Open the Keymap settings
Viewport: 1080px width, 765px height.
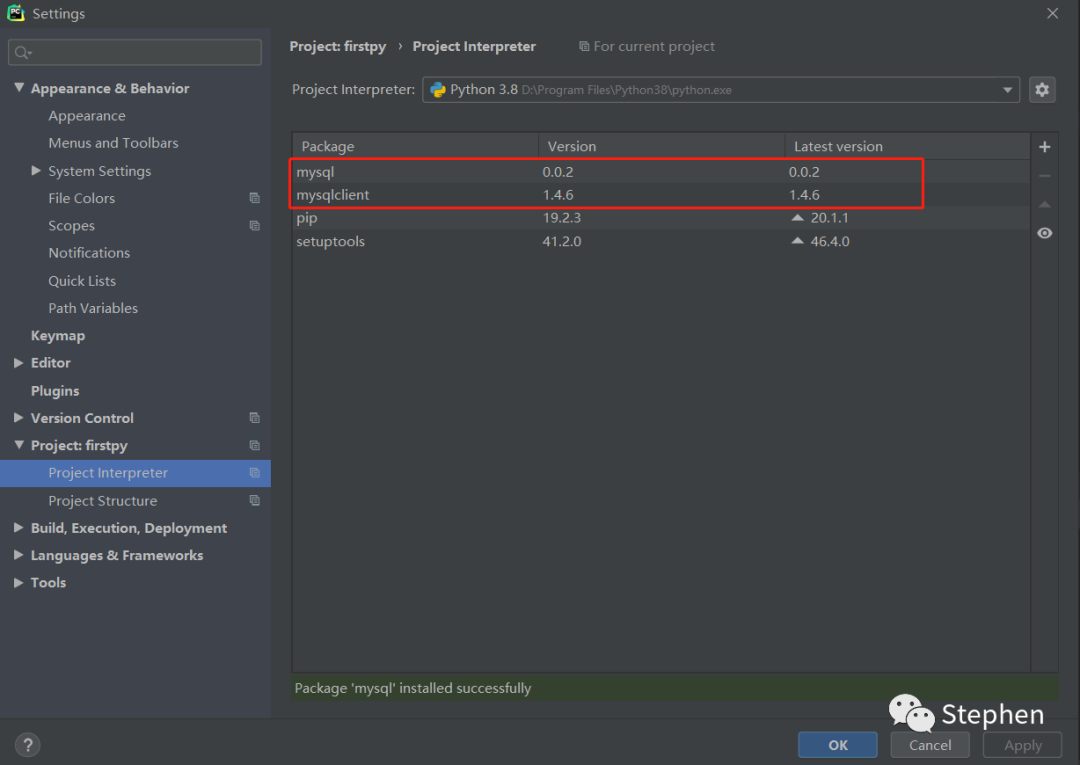(x=58, y=335)
